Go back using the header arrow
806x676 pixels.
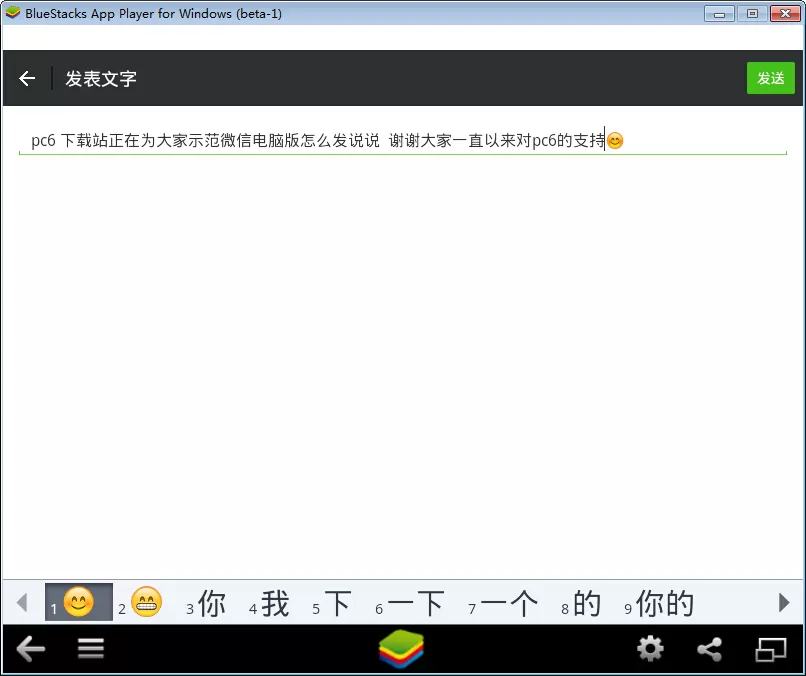pos(27,78)
